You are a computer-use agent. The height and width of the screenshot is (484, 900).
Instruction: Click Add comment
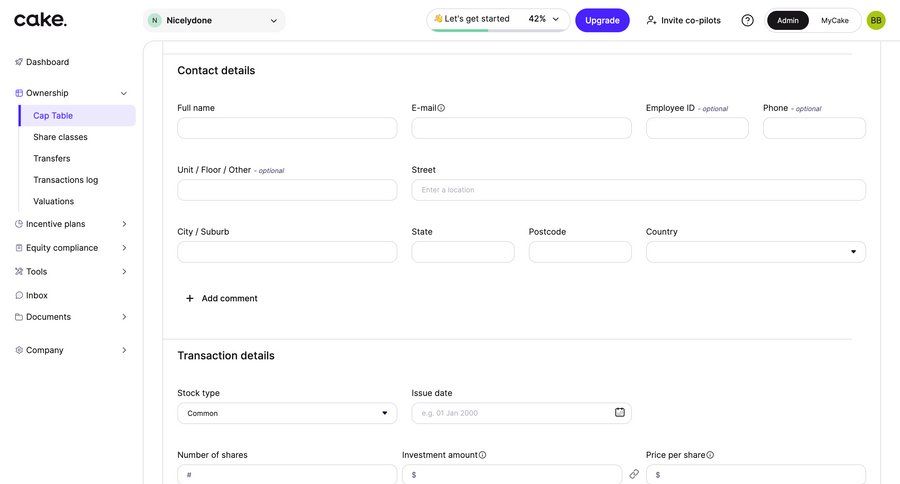[221, 298]
